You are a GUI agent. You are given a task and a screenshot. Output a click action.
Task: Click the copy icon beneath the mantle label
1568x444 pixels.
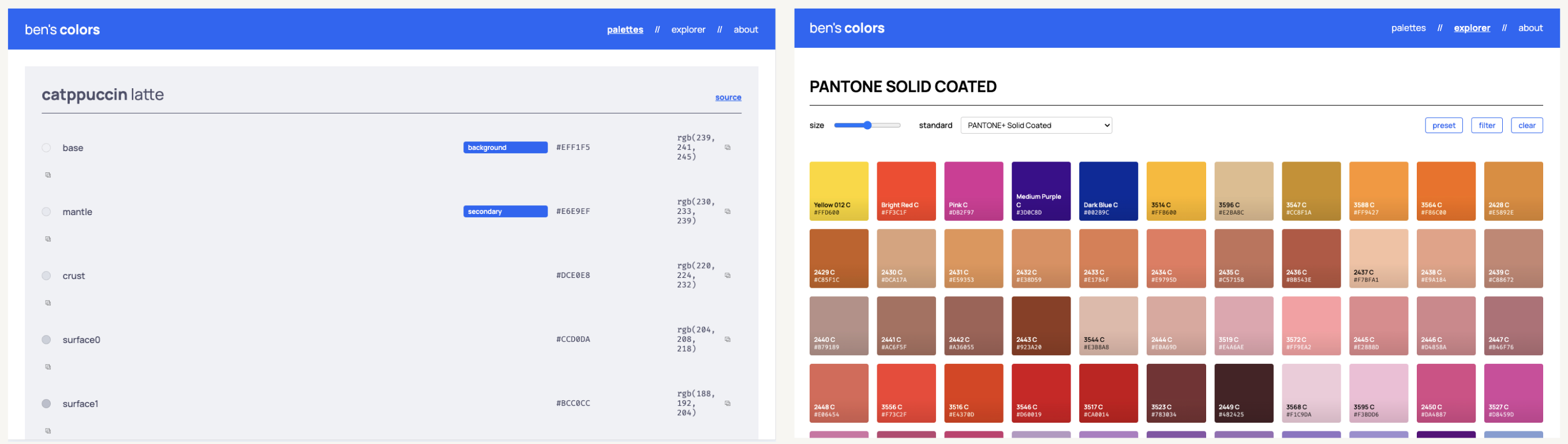point(48,239)
